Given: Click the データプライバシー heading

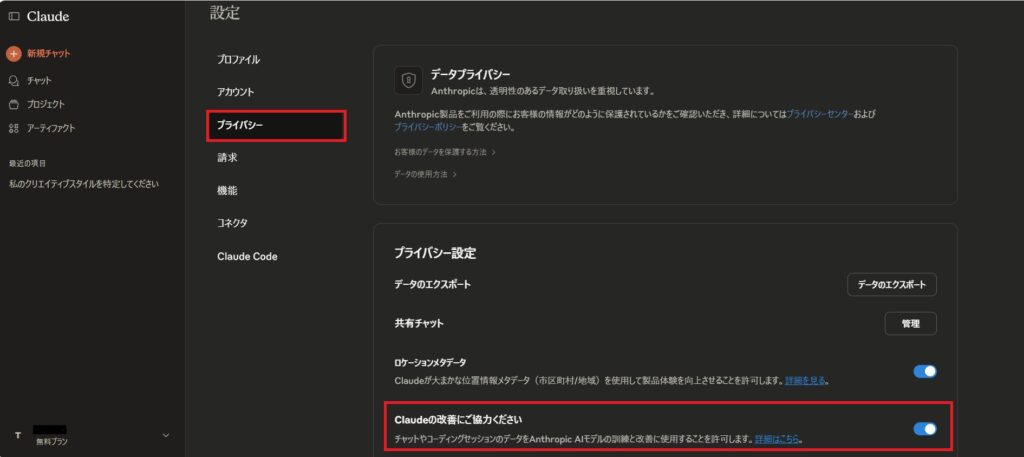Looking at the screenshot, I should click(x=470, y=74).
